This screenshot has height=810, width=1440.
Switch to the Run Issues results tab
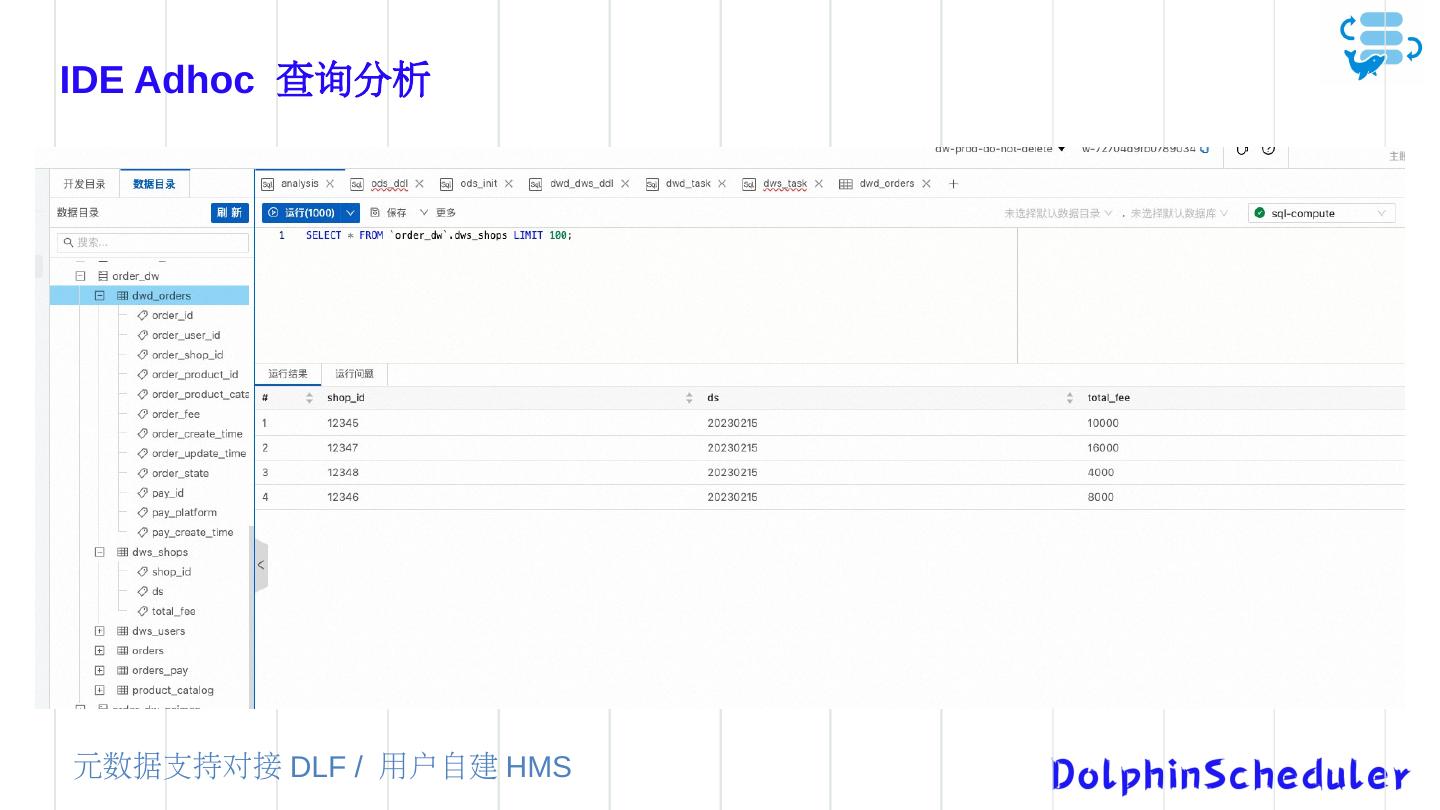click(354, 374)
